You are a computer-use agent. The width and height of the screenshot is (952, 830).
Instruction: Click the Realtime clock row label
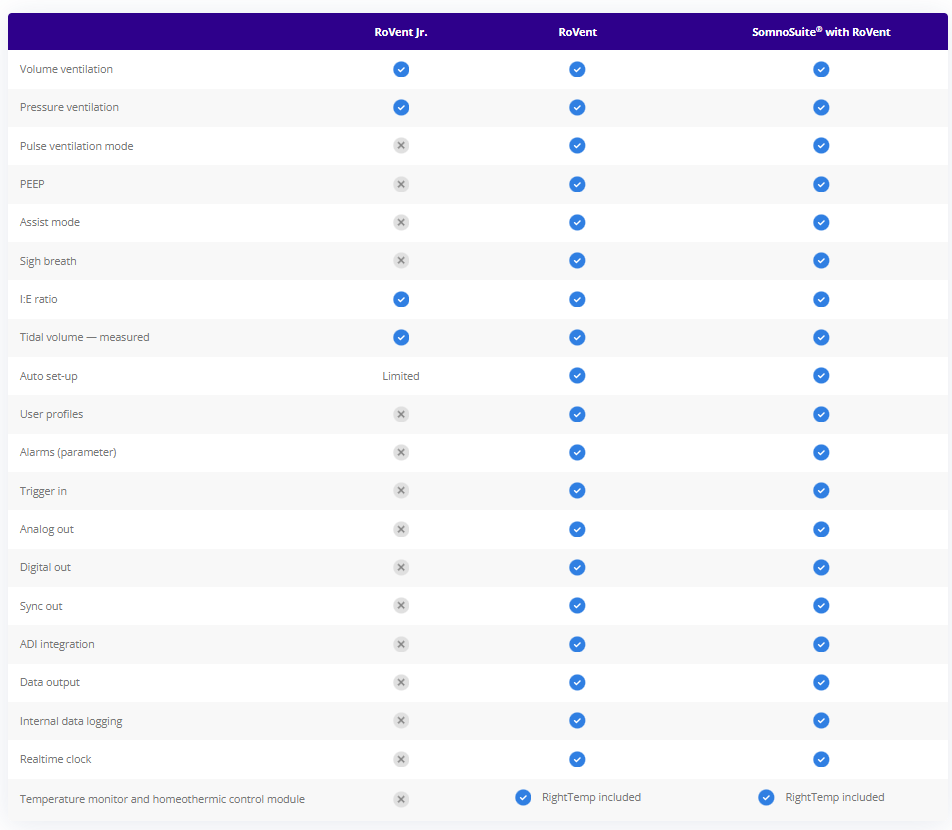[x=55, y=760]
